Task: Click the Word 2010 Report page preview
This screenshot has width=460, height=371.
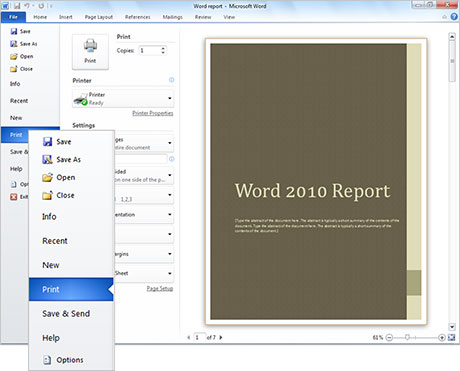Action: coord(316,181)
